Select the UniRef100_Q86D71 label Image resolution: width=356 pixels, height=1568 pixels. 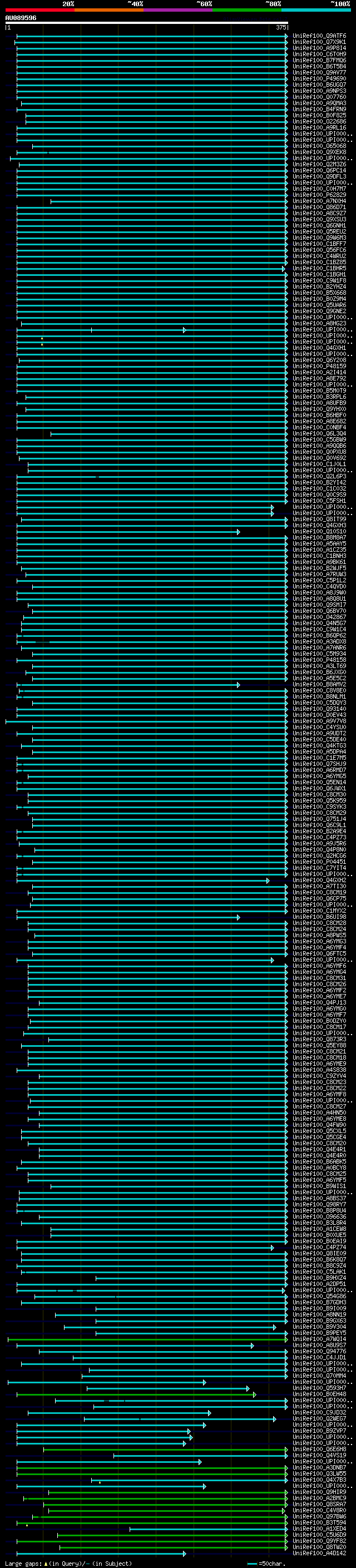pyautogui.click(x=319, y=207)
